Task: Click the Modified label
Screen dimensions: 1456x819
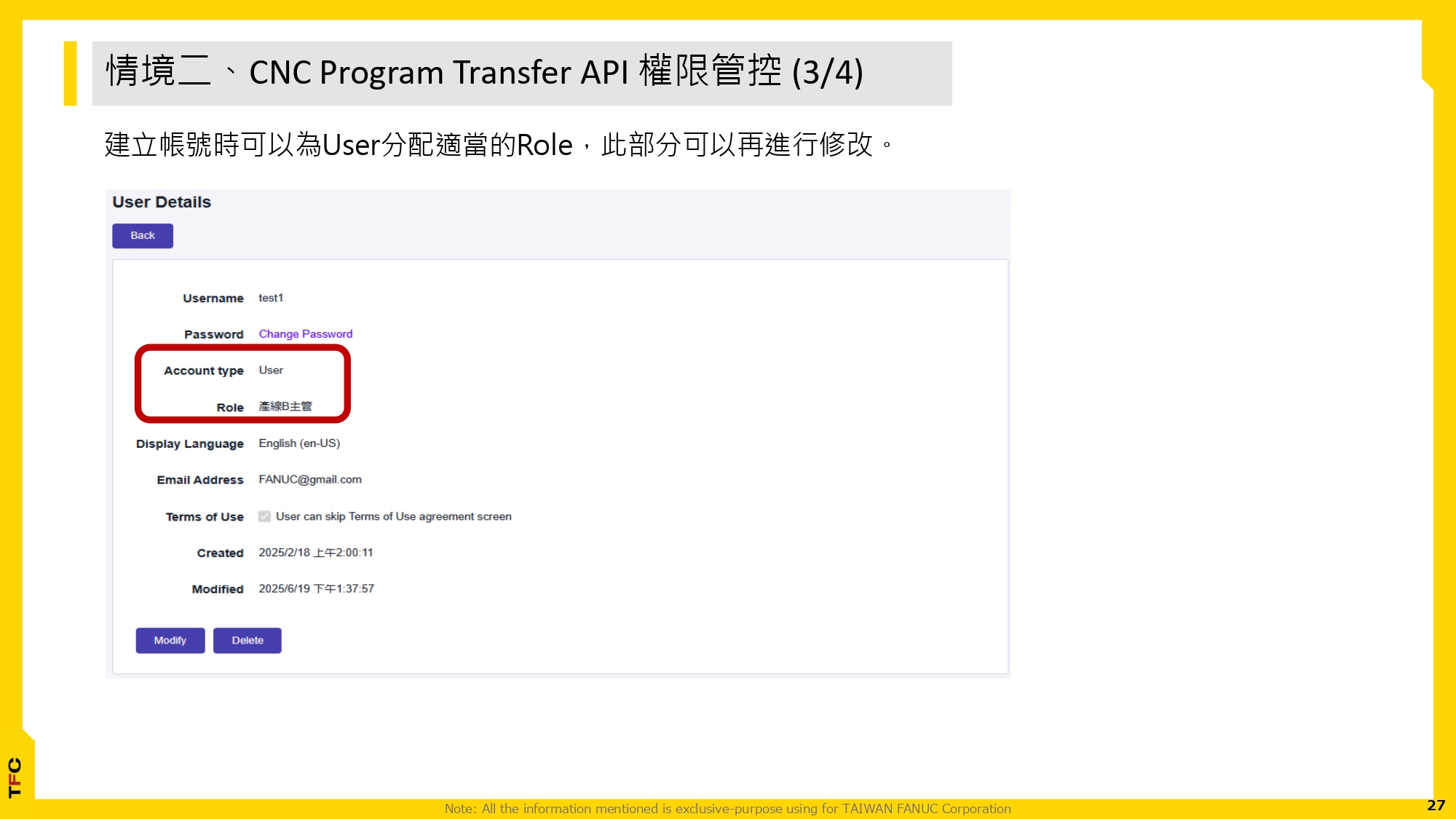Action: coord(218,589)
